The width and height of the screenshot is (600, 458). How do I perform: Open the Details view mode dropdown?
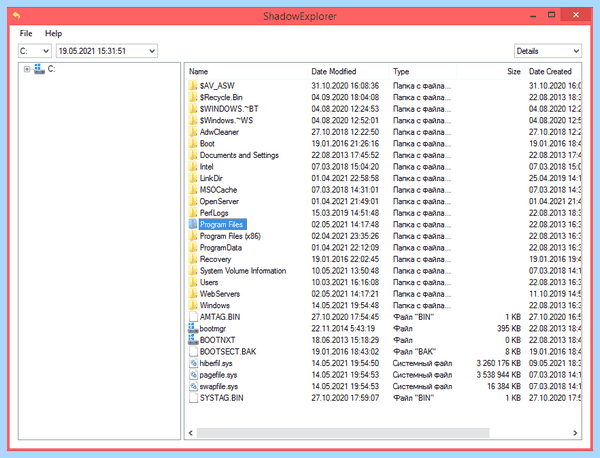548,51
